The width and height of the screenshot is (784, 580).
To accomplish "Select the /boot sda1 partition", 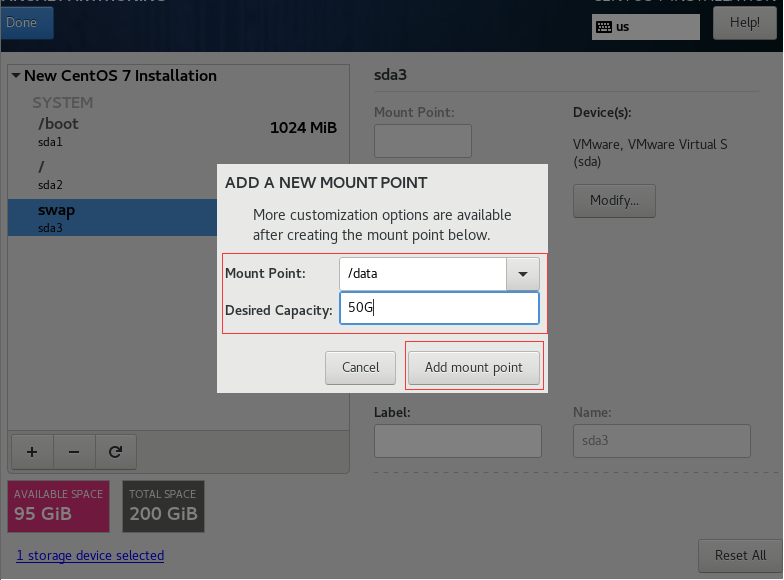I will click(x=178, y=132).
